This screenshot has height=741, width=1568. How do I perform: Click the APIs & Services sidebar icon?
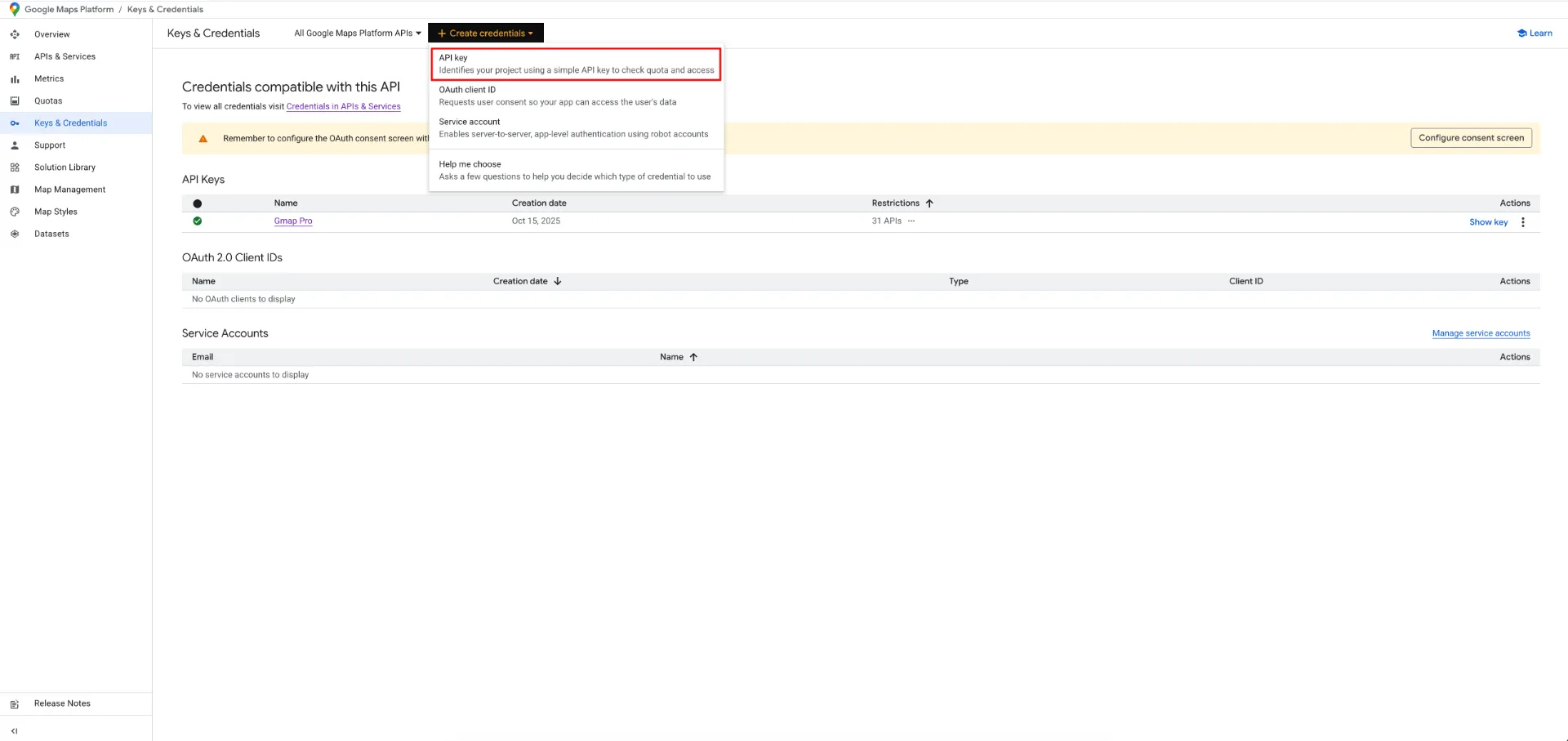tap(15, 56)
